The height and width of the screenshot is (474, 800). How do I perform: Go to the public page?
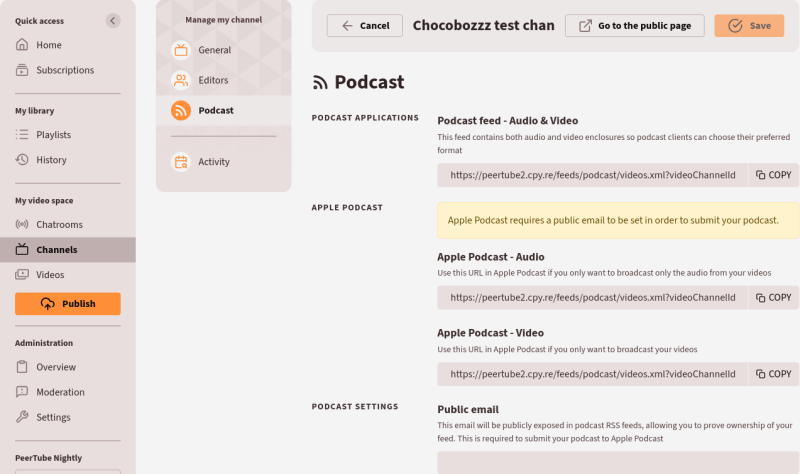[635, 26]
